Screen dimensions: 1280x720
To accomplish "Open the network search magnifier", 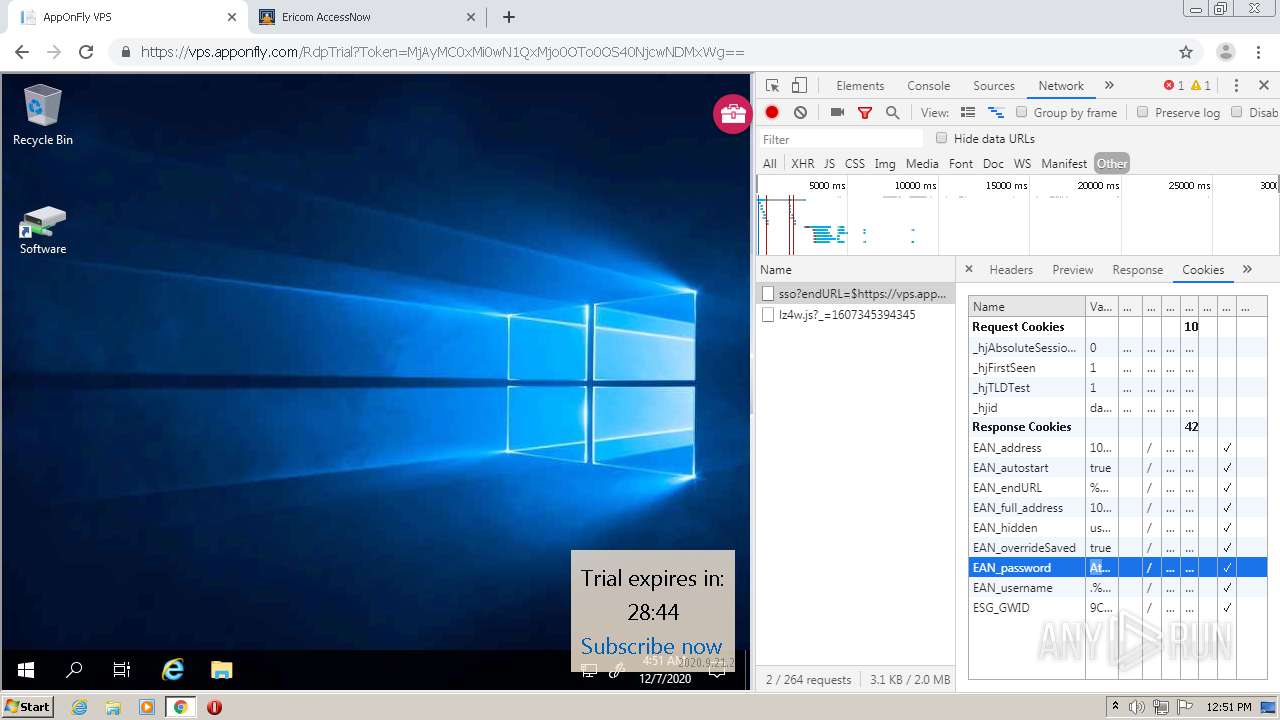I will 892,113.
